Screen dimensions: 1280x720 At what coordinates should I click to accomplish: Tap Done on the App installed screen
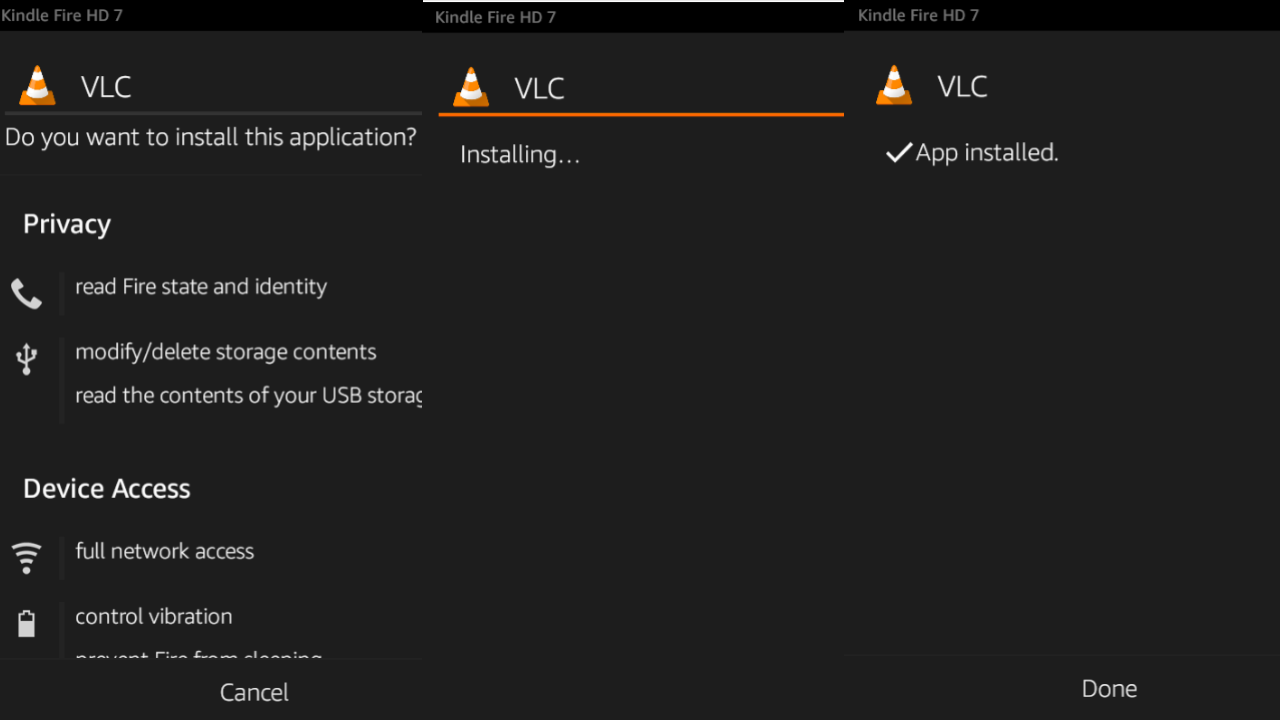pyautogui.click(x=1109, y=689)
